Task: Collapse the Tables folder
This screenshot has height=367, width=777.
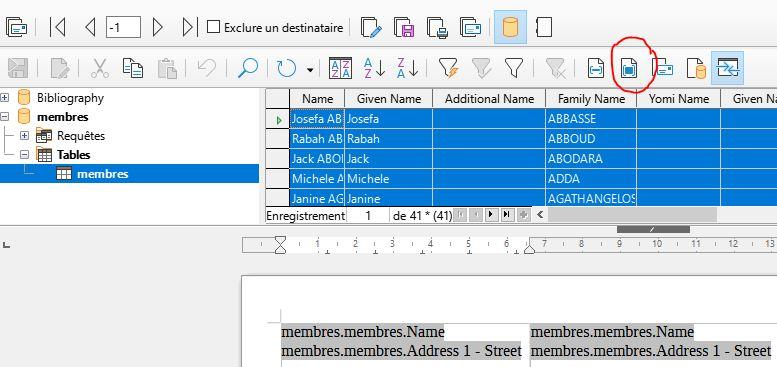Action: 24,155
